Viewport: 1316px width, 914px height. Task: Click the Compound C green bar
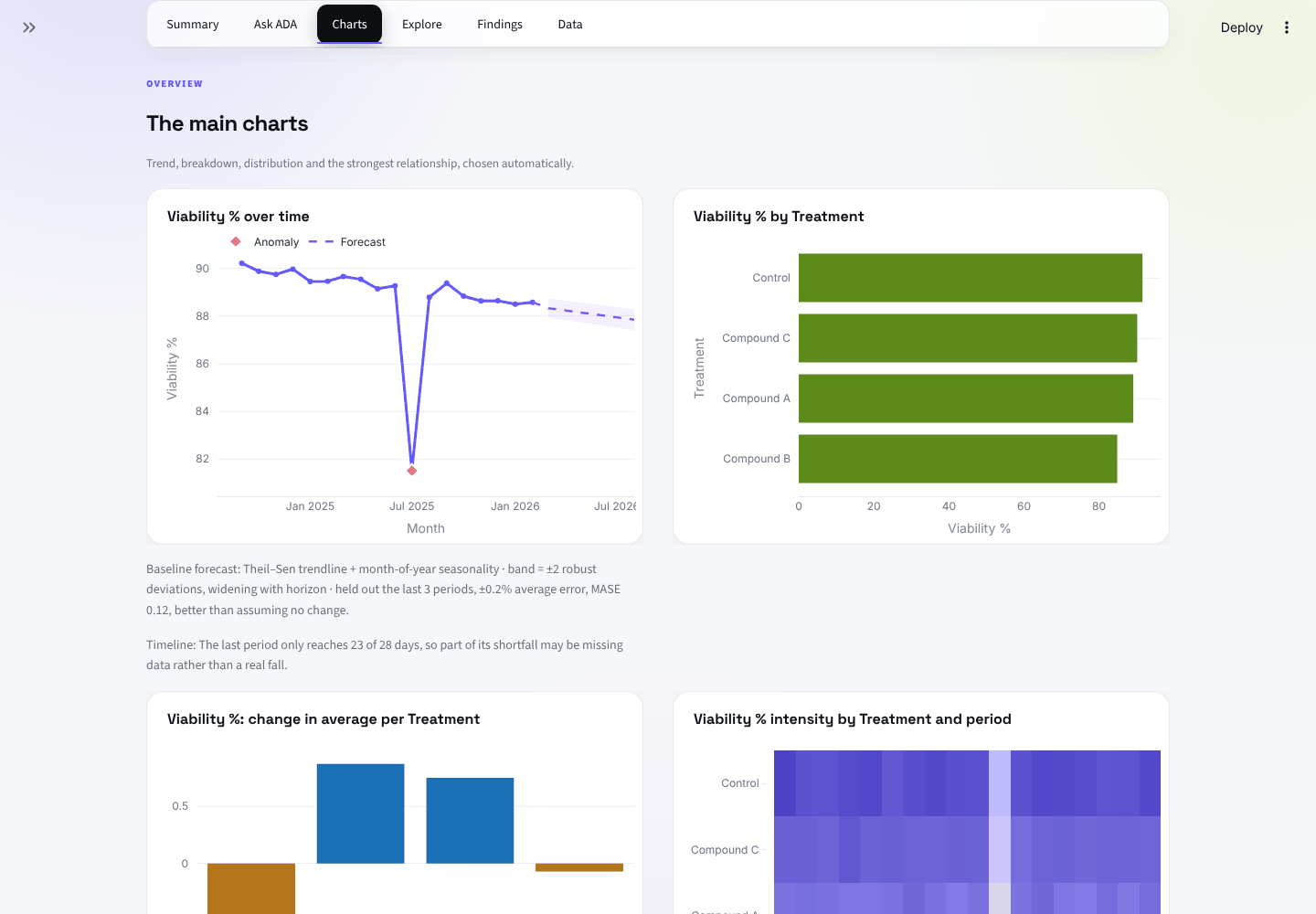pyautogui.click(x=967, y=338)
